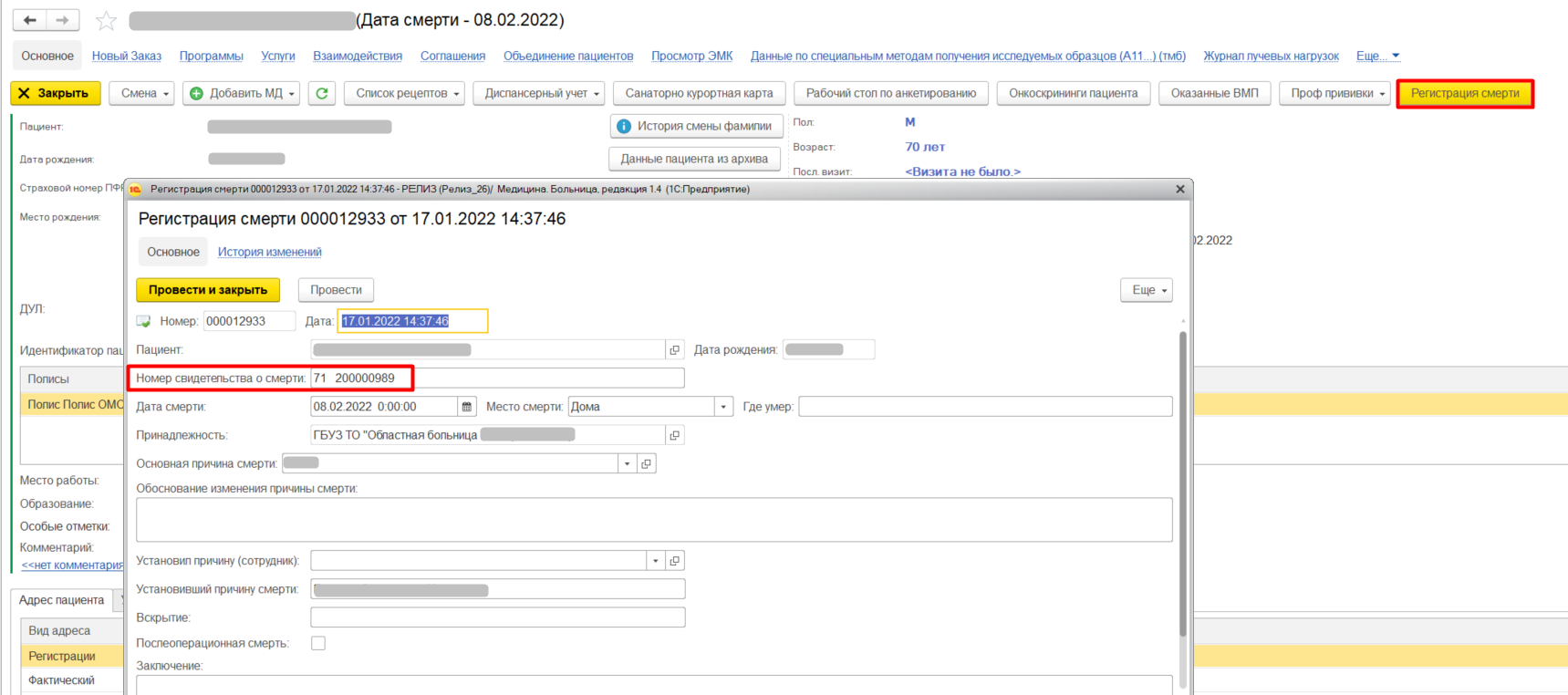Click the Номер свидетельства о смерти field
1568x695 pixels.
(497, 379)
